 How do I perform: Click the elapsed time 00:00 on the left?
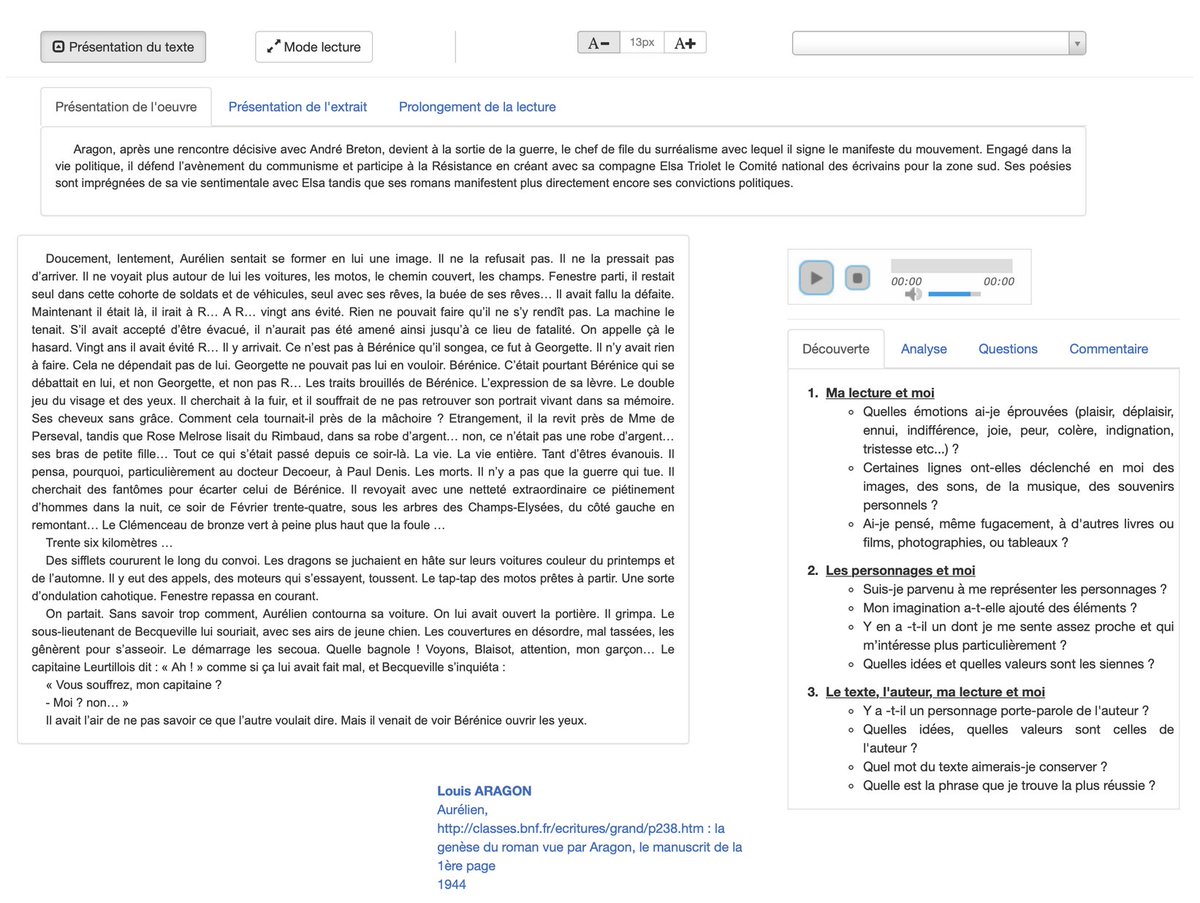click(x=907, y=282)
